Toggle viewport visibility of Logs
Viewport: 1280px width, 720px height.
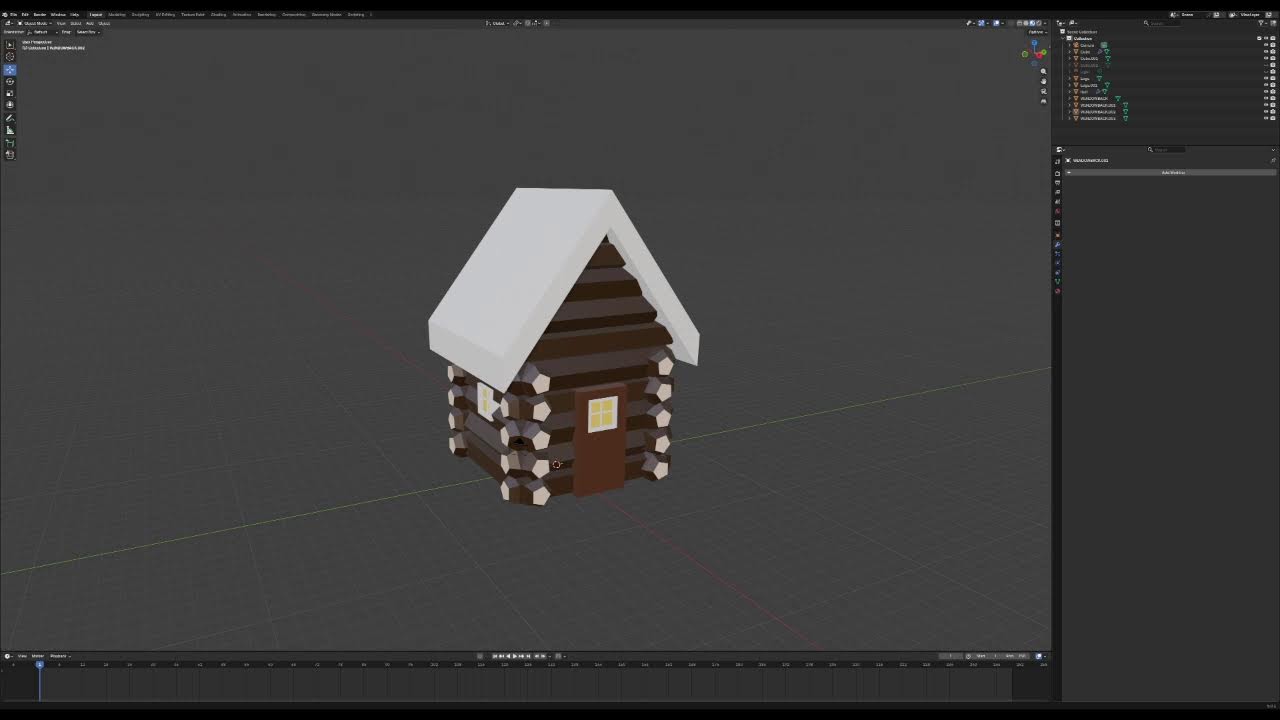click(1266, 78)
